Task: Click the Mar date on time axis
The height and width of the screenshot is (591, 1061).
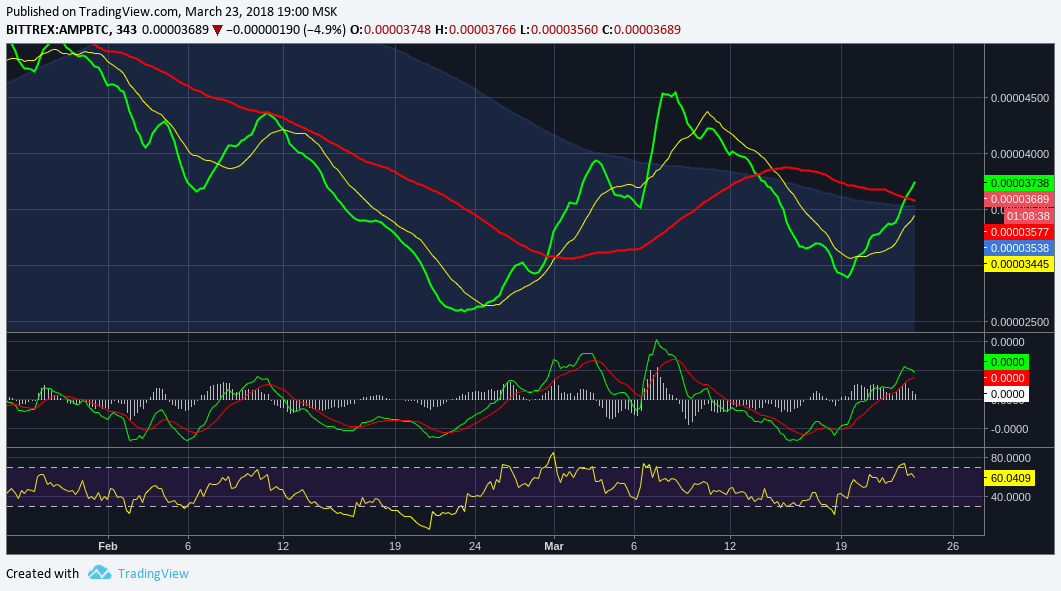Action: click(x=554, y=546)
